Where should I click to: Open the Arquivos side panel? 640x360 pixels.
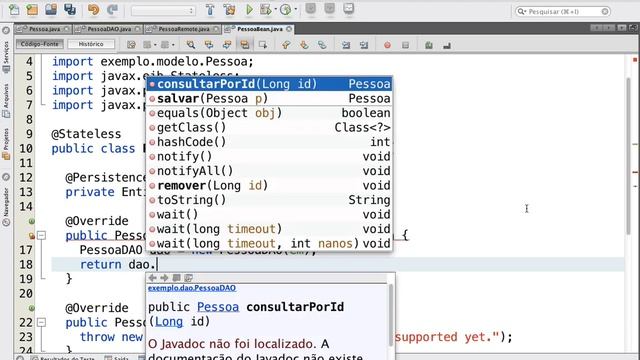point(6,100)
